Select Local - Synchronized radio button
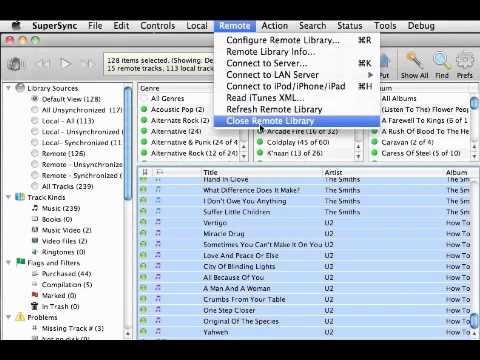This screenshot has height=360, width=480. 35,143
